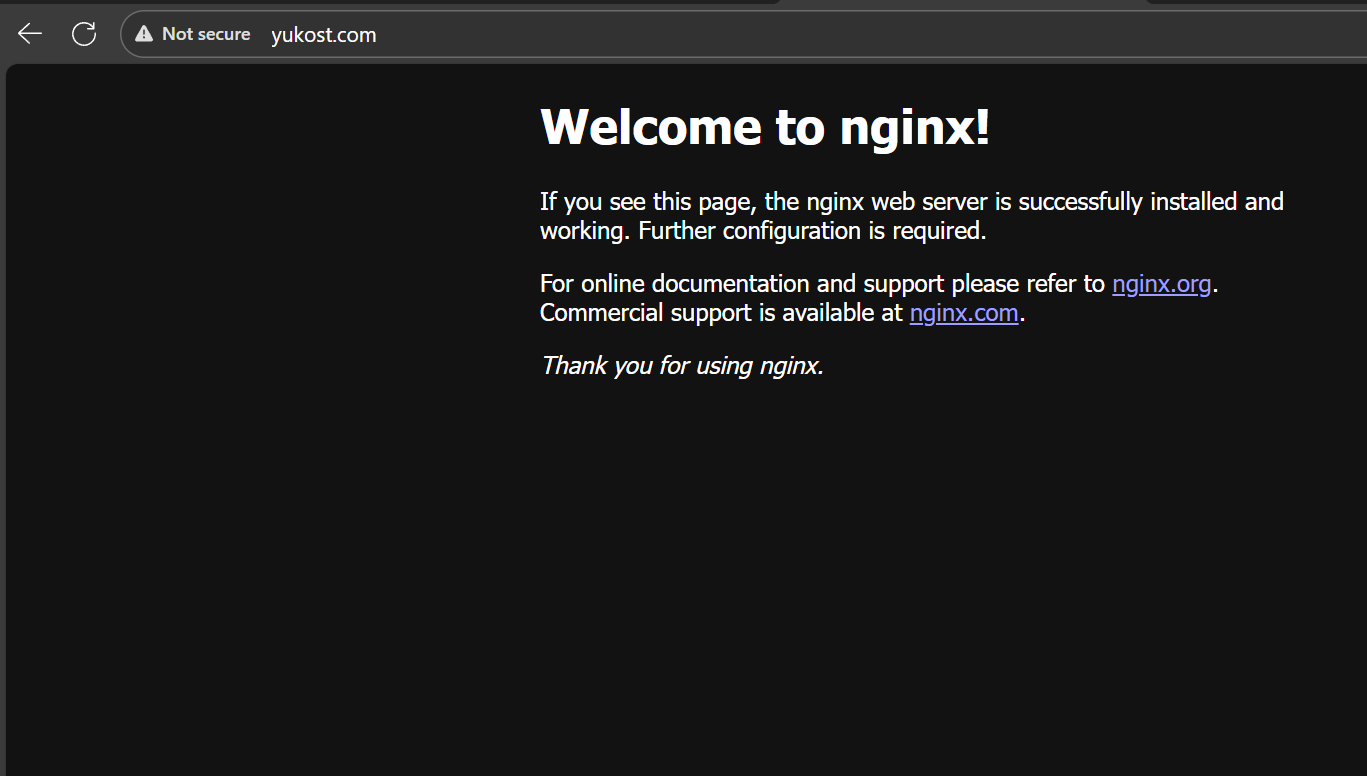Go back using the browser back arrow
Screen dimensions: 1367x776
point(30,34)
